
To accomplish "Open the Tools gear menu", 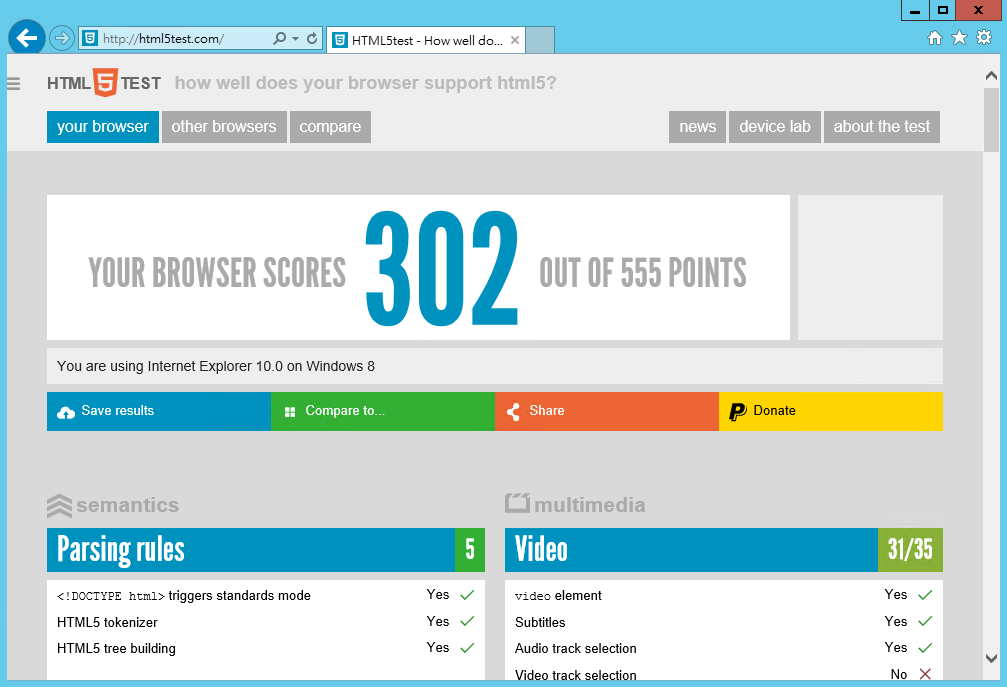I will [984, 38].
